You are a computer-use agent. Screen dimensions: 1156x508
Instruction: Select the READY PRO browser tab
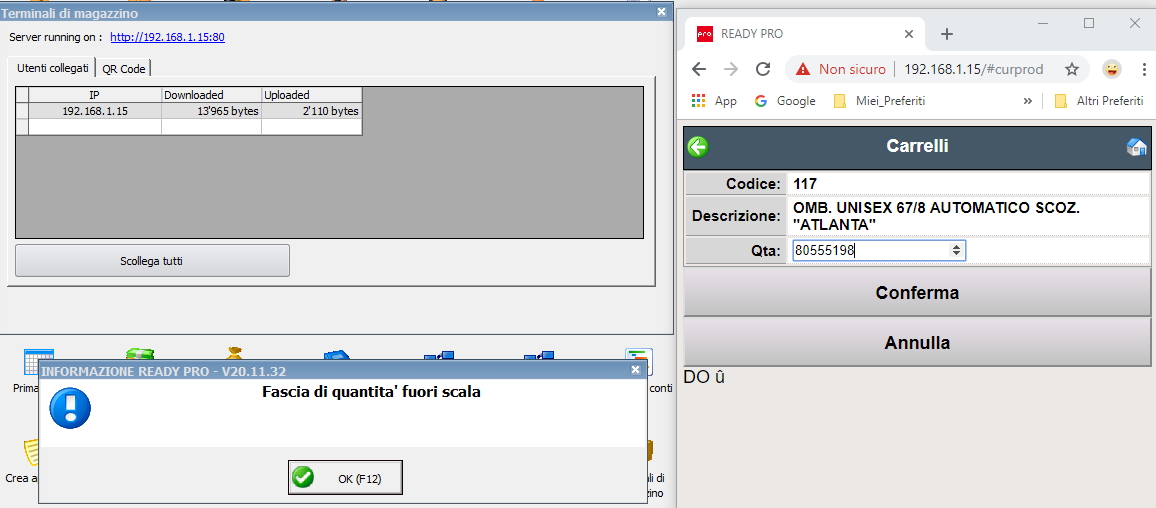[805, 34]
